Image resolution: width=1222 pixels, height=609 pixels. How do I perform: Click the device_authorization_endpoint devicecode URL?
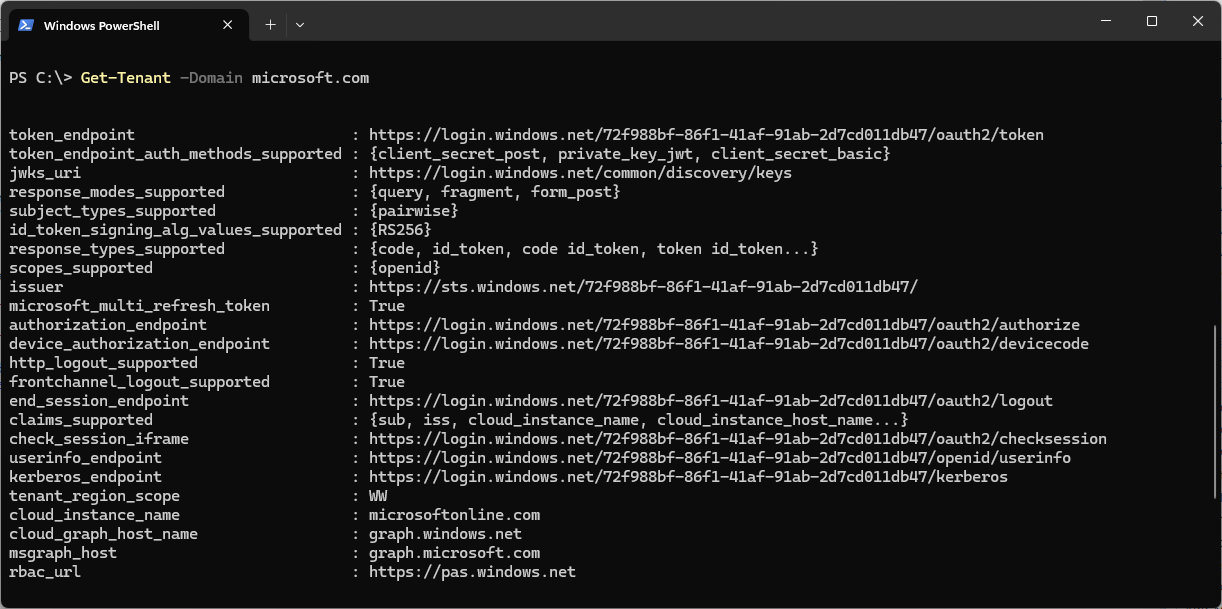pyautogui.click(x=728, y=344)
